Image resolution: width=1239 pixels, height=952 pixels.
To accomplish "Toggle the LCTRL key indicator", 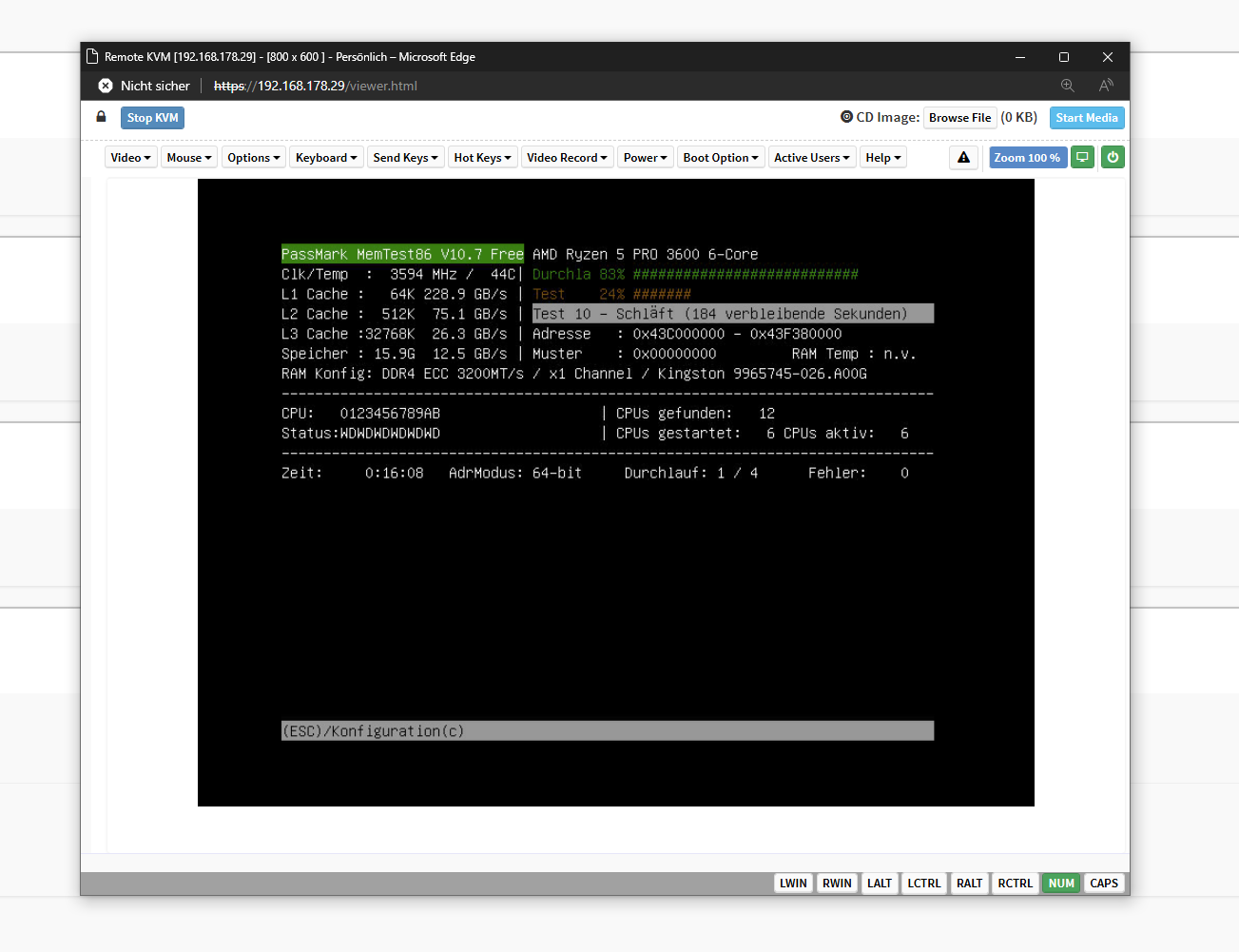I will coord(923,884).
